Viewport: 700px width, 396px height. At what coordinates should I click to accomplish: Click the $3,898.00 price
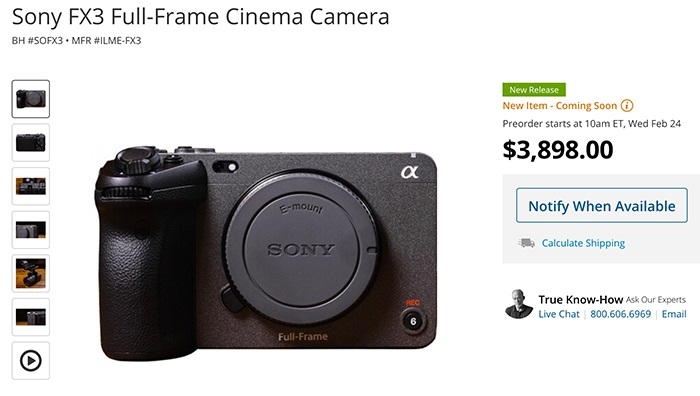coord(558,150)
